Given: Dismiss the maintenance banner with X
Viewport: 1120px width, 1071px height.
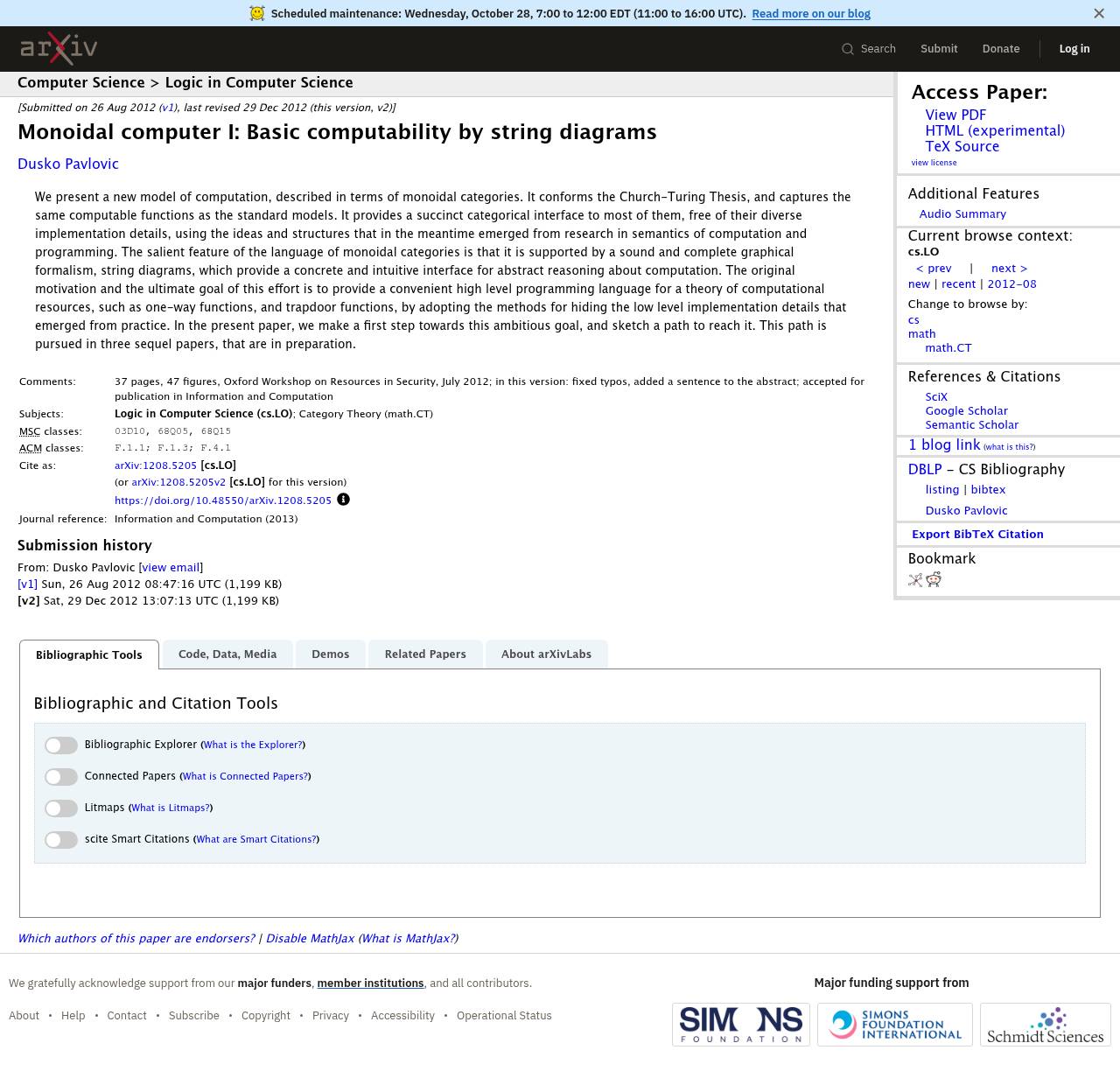Looking at the screenshot, I should coord(1099,13).
